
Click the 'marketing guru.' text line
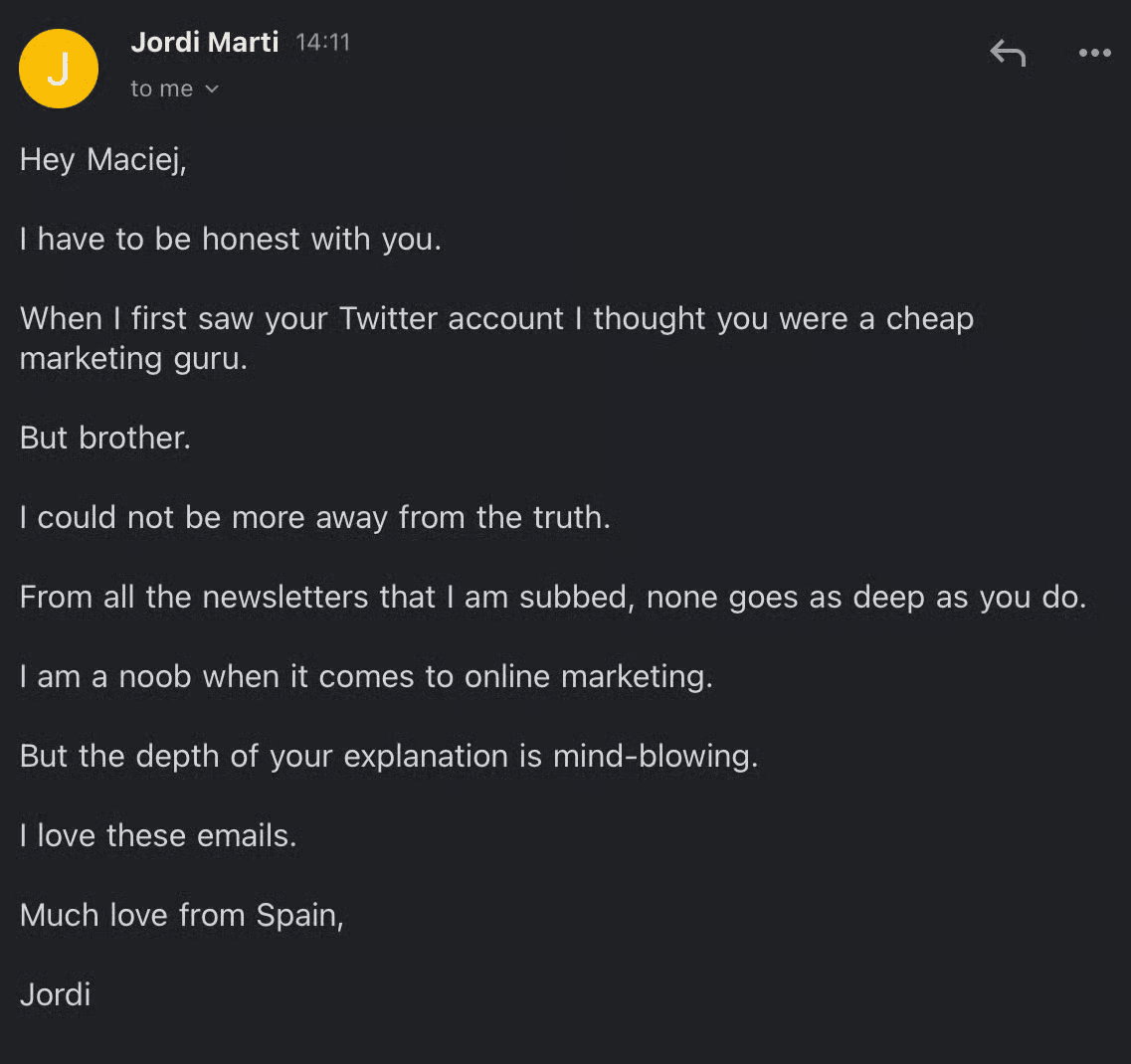click(133, 358)
